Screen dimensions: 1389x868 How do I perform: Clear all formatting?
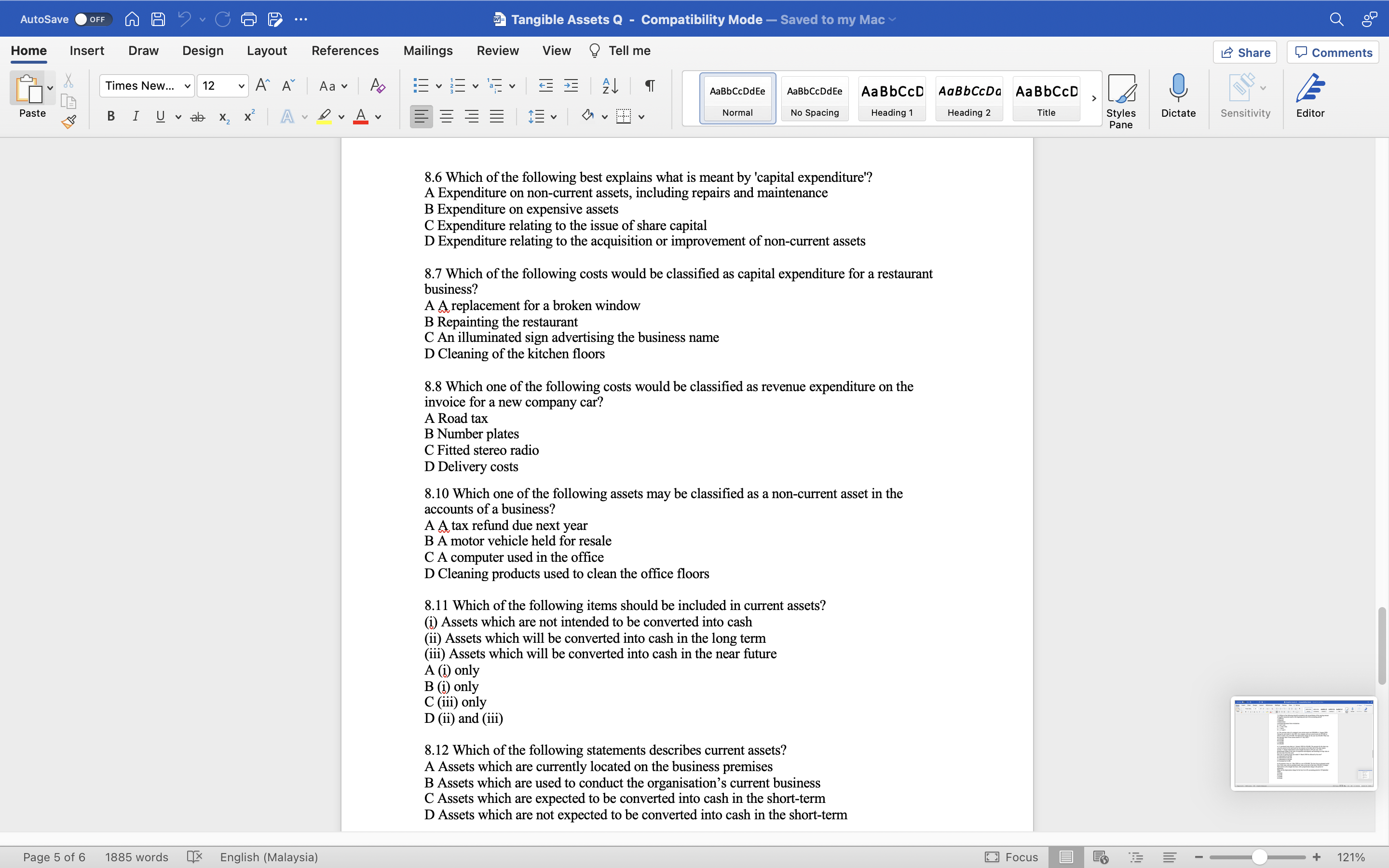[x=377, y=85]
